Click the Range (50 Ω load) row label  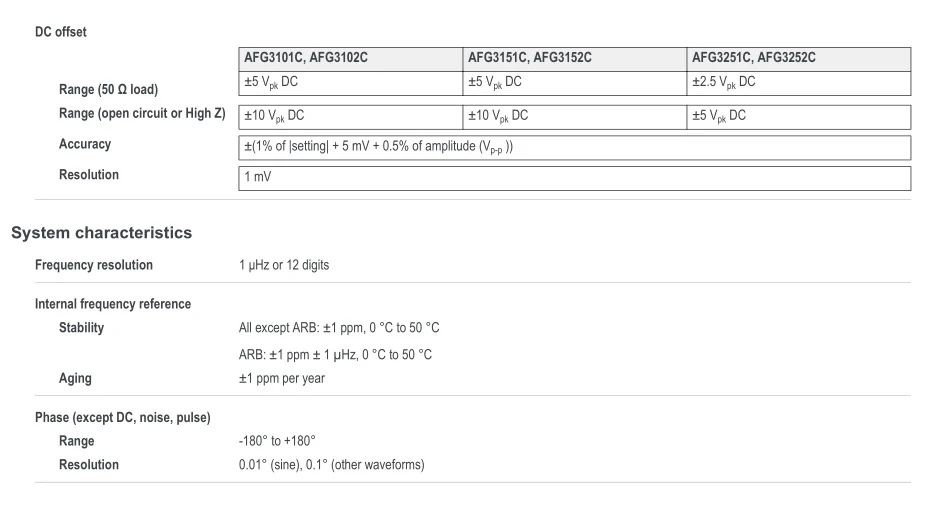[108, 90]
